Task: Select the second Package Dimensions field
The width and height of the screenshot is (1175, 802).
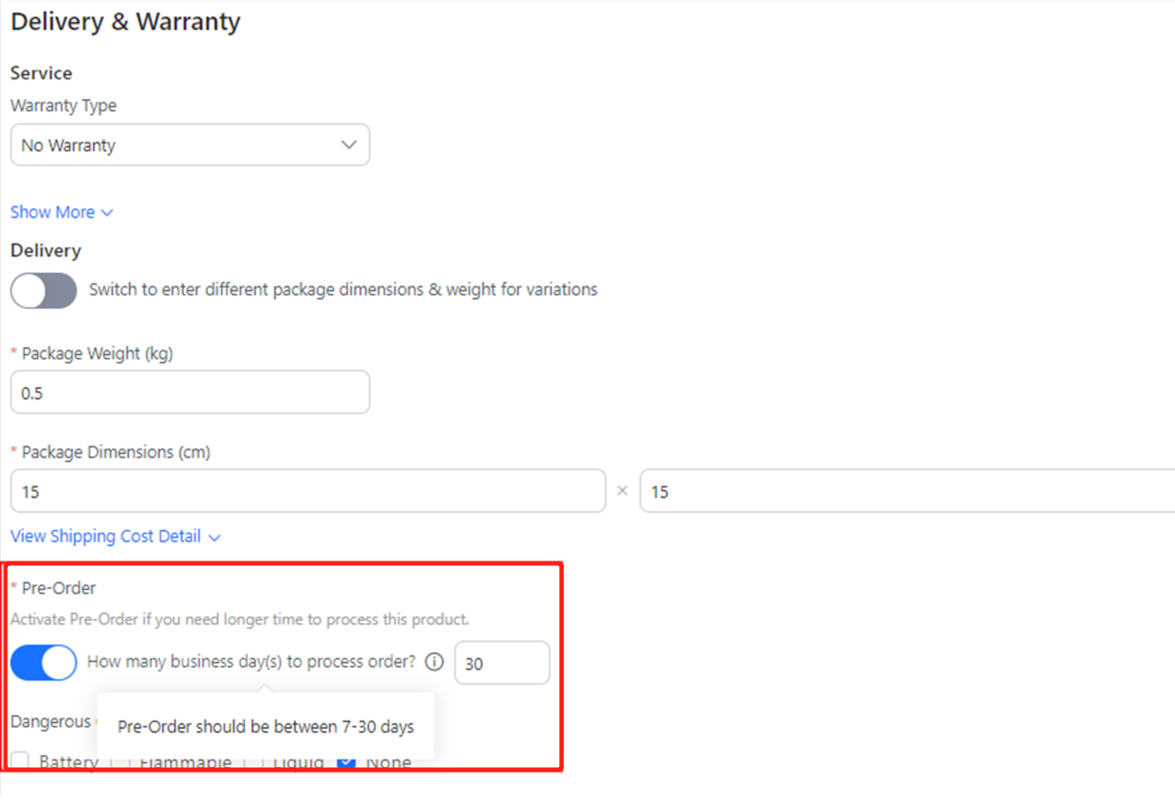Action: (x=905, y=492)
